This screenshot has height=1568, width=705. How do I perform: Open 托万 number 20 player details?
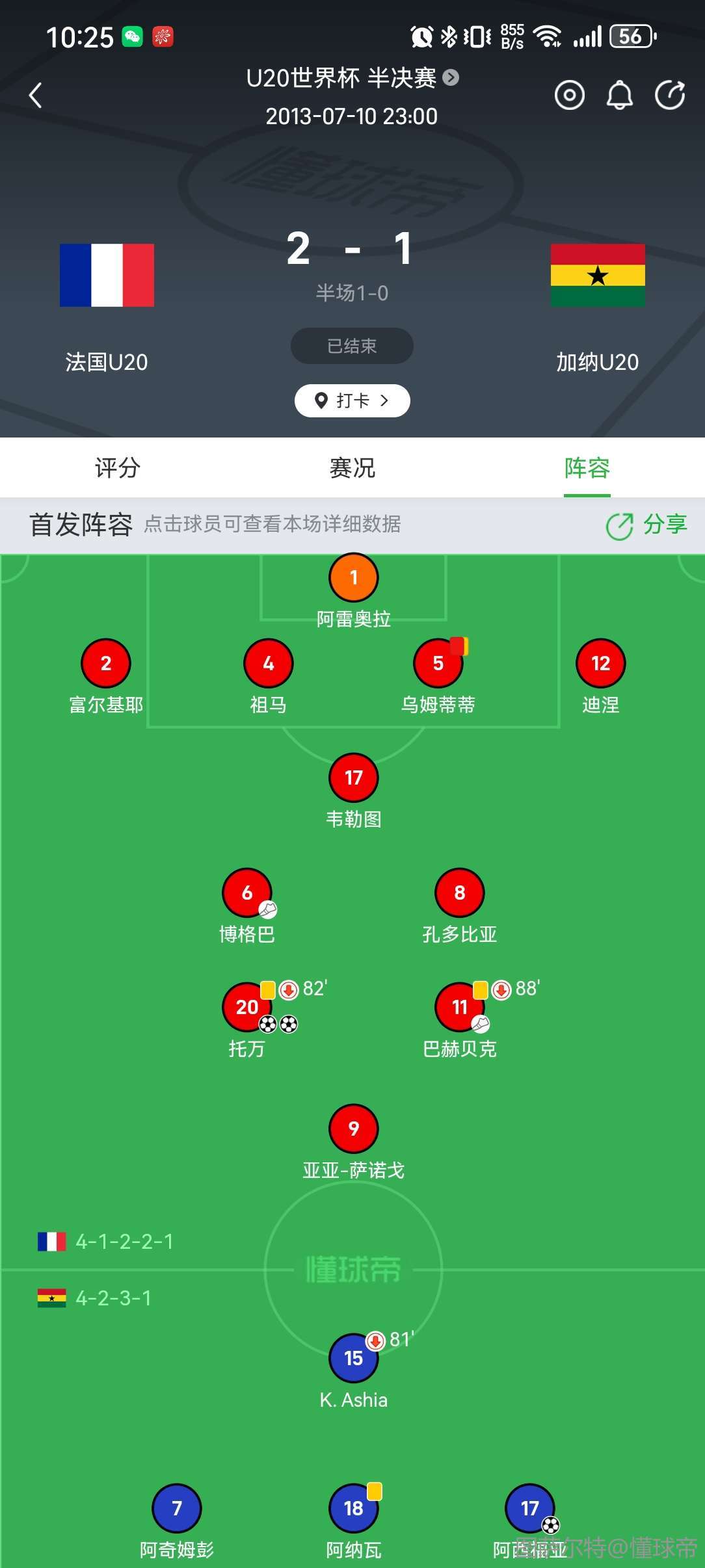pyautogui.click(x=246, y=1007)
